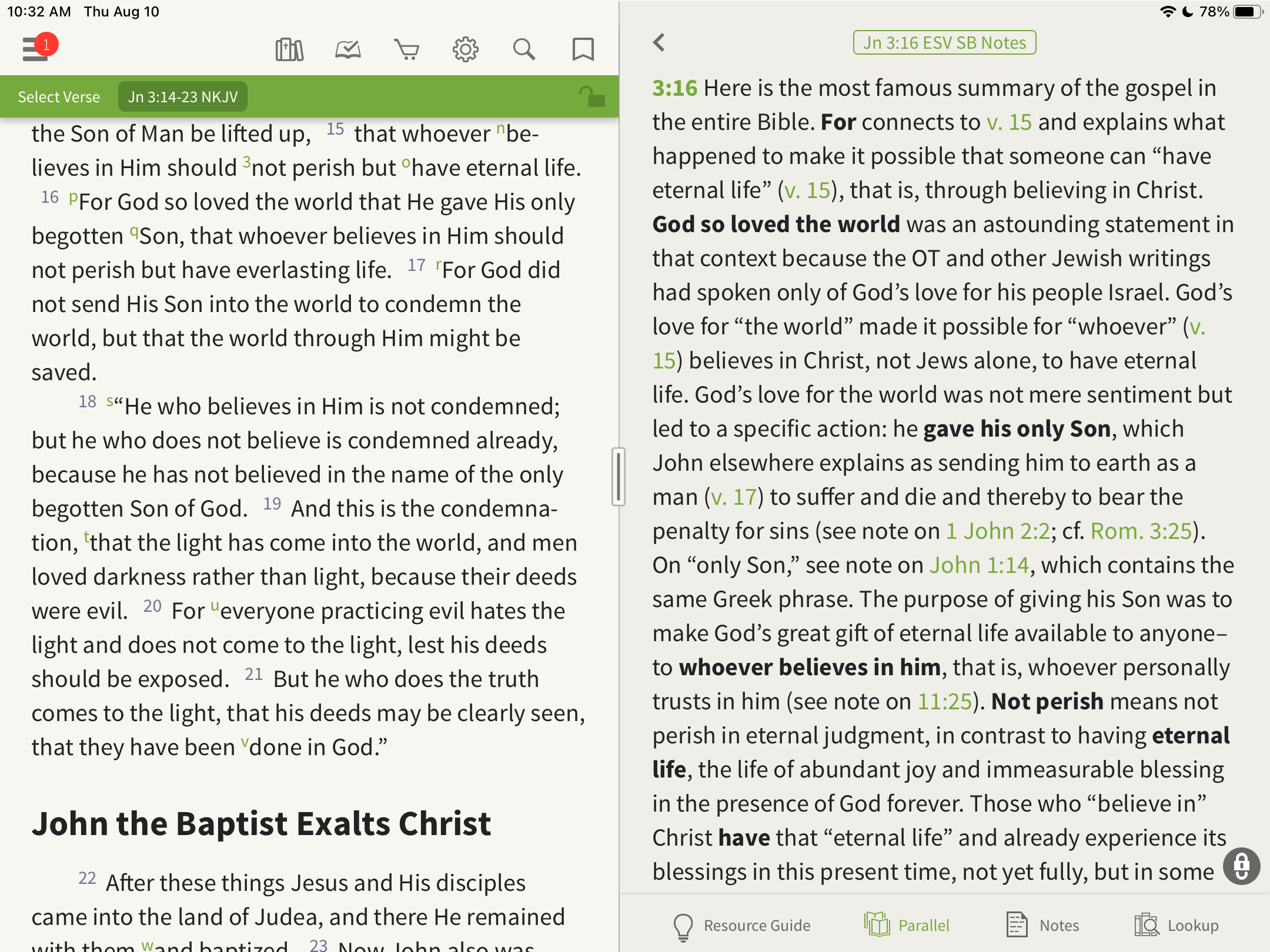Open the v. 17 reference link

pos(734,497)
